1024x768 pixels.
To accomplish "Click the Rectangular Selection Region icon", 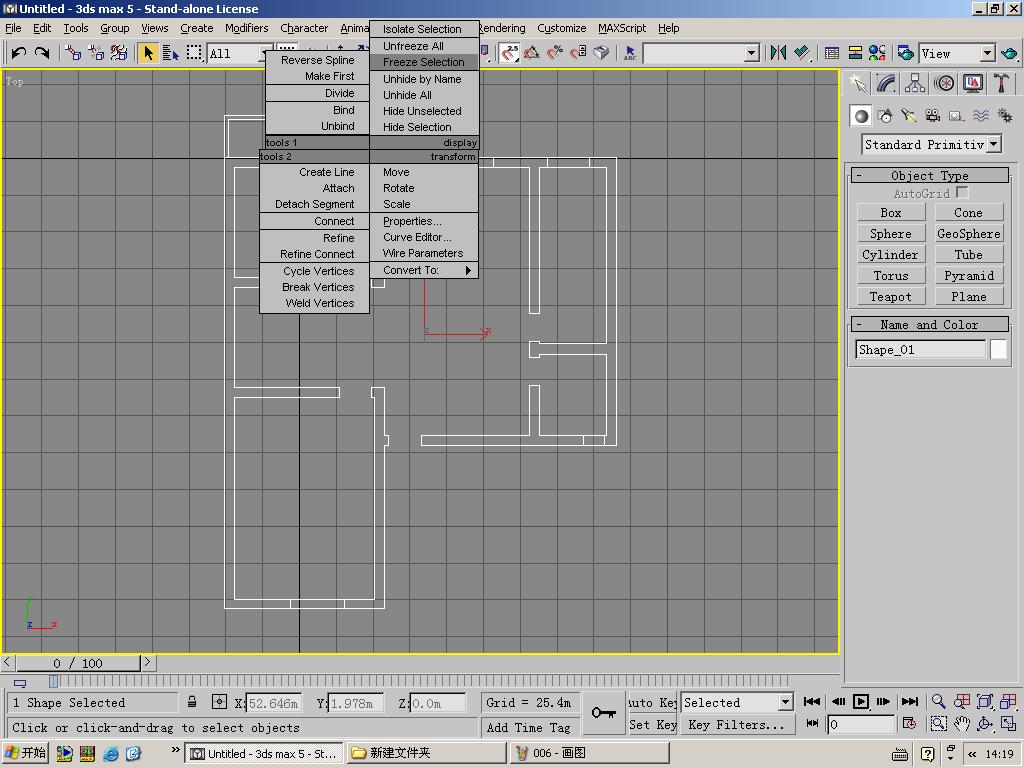I will point(194,53).
